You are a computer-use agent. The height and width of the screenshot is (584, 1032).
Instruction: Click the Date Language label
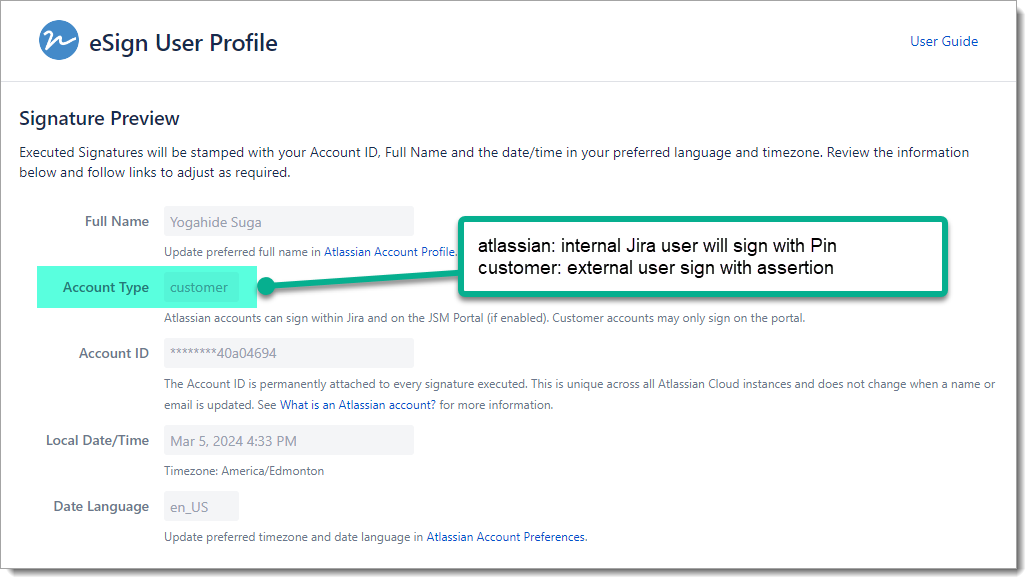101,506
